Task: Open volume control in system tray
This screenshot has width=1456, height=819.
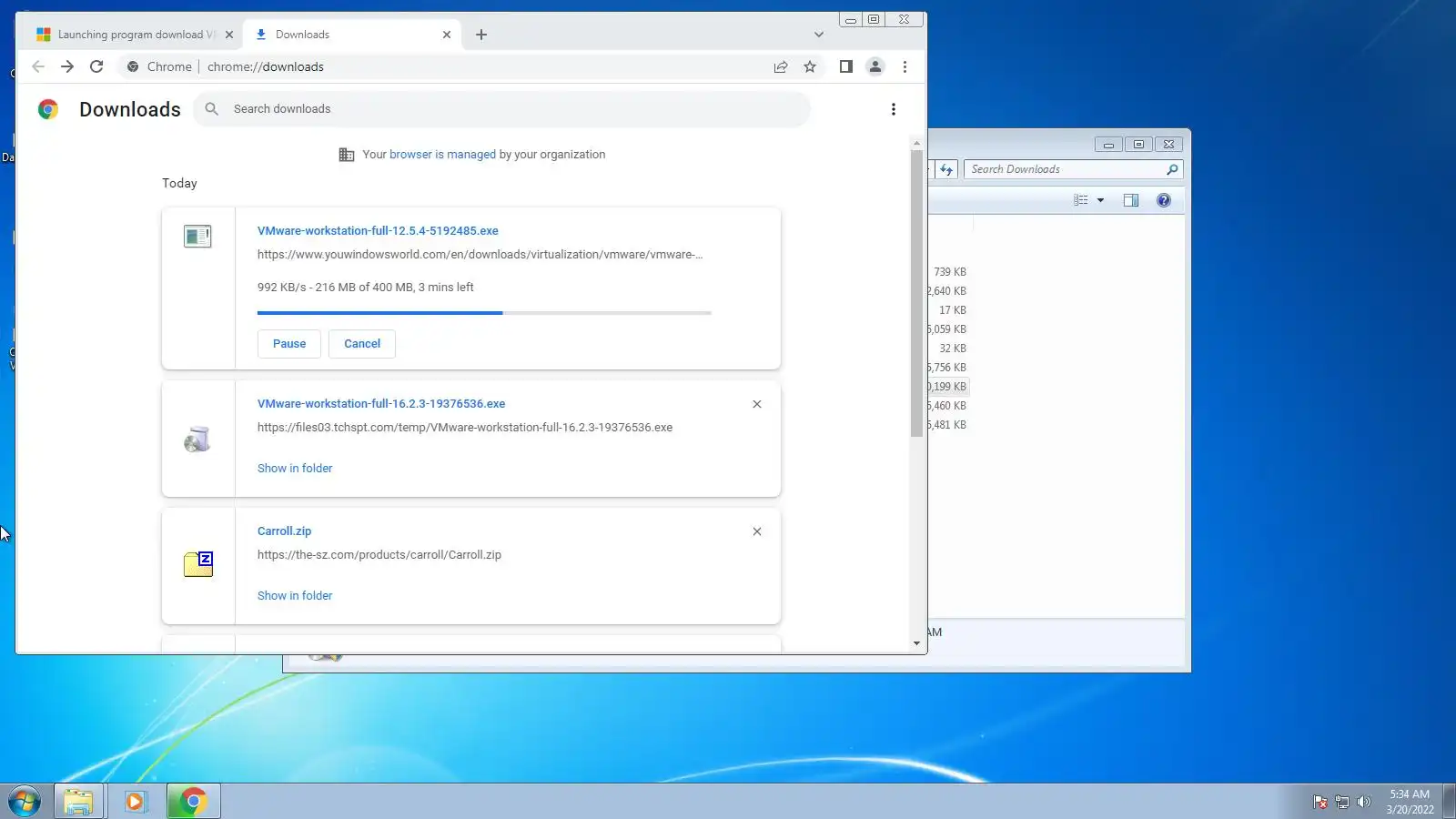Action: pyautogui.click(x=1363, y=802)
